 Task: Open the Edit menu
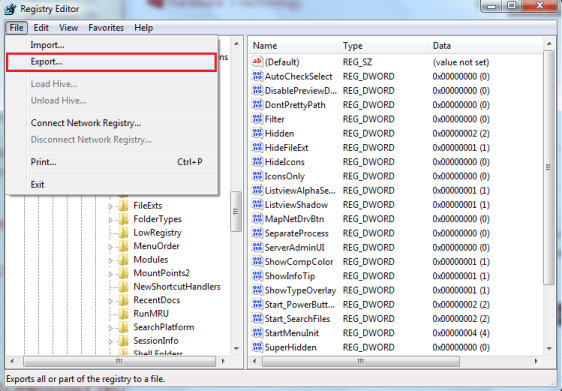pos(41,28)
